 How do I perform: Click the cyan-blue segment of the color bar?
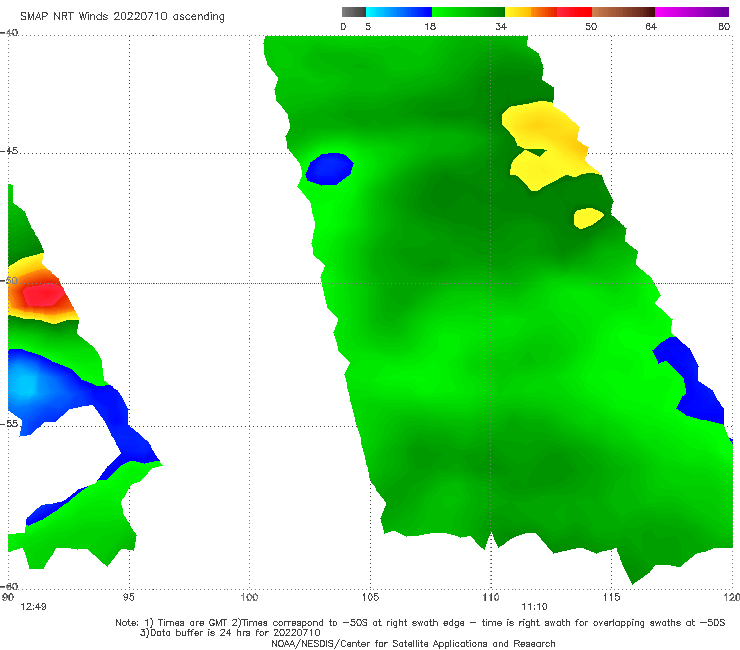tap(399, 12)
